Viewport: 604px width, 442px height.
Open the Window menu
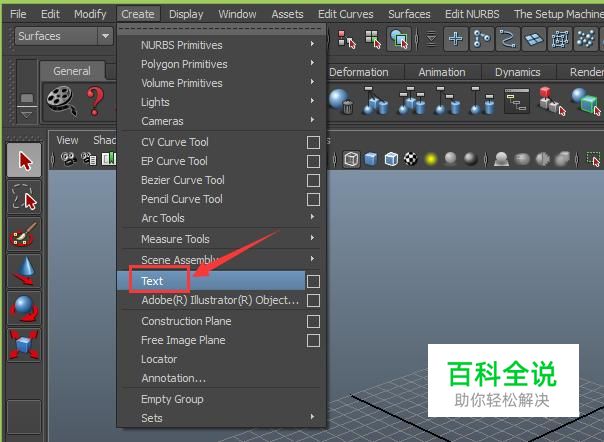237,14
